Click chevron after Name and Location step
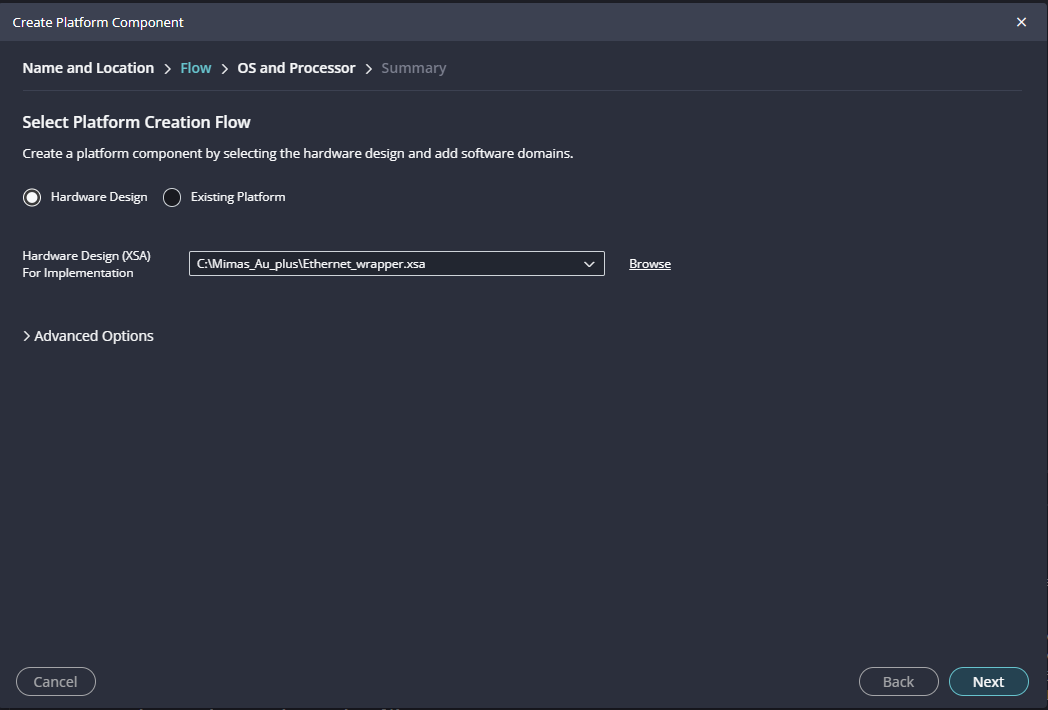This screenshot has width=1048, height=710. [167, 69]
